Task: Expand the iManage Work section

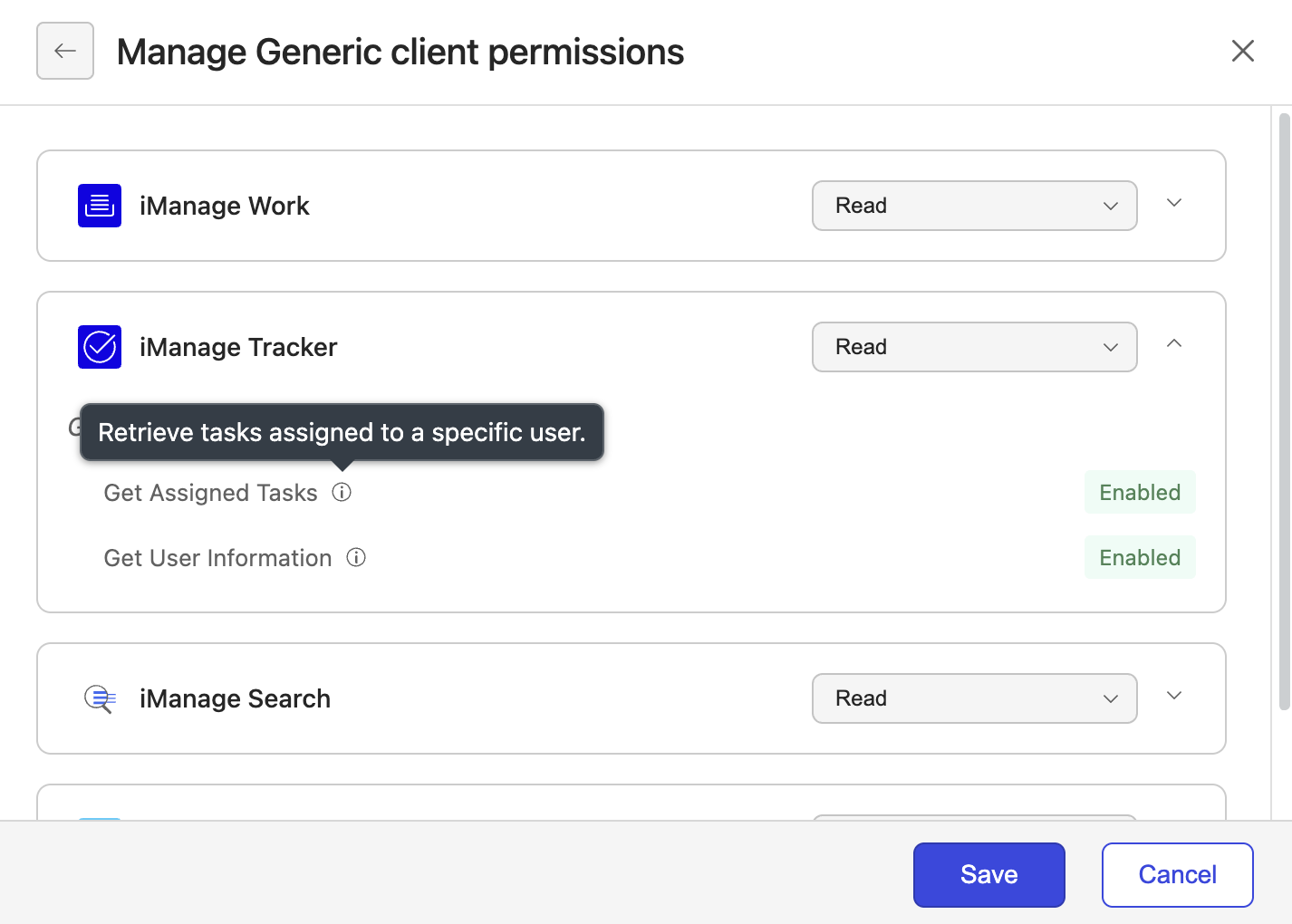Action: click(x=1174, y=203)
